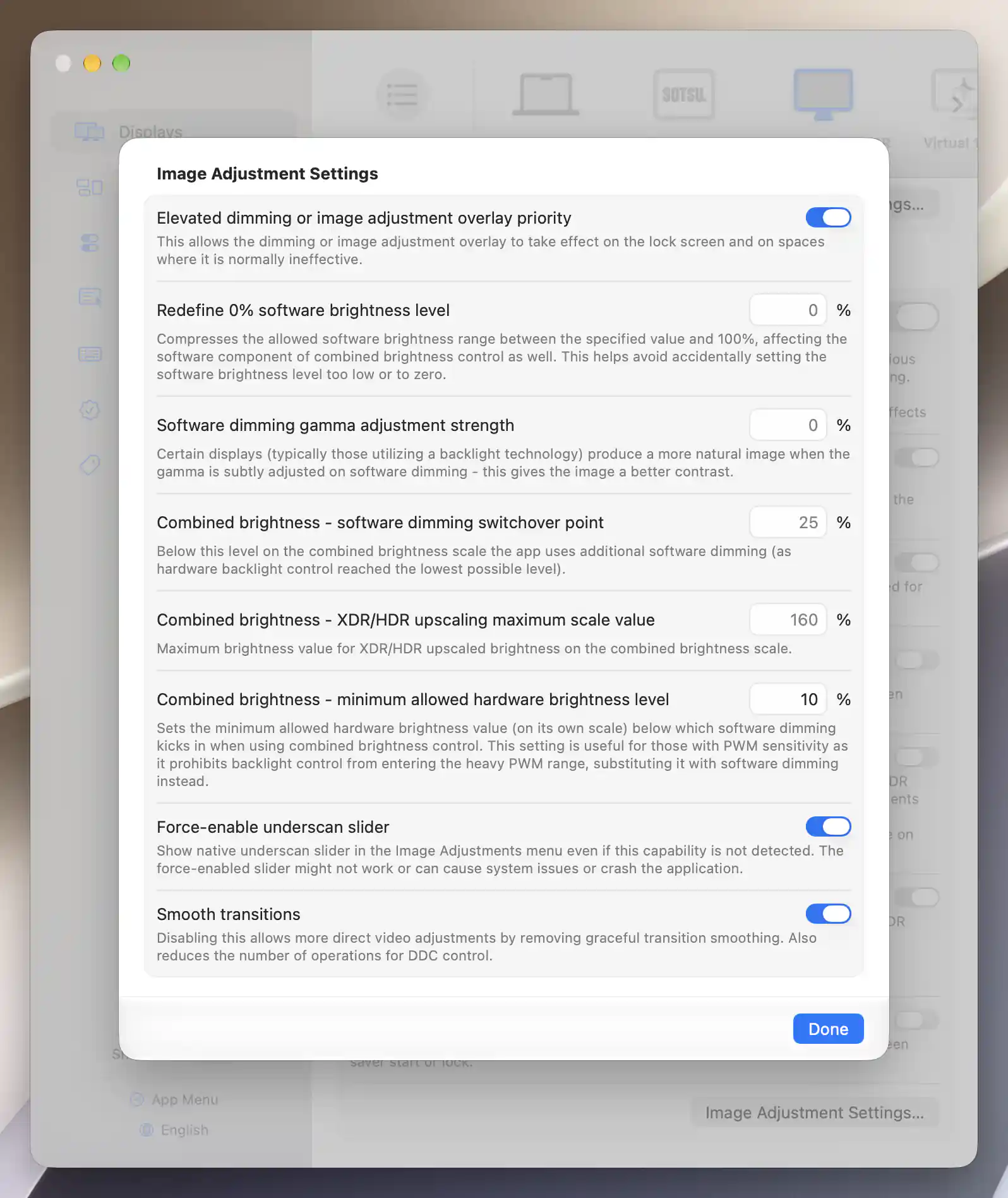Image resolution: width=1008 pixels, height=1198 pixels.
Task: Click the "Image Adjustment Settings" dialog title
Action: [267, 174]
